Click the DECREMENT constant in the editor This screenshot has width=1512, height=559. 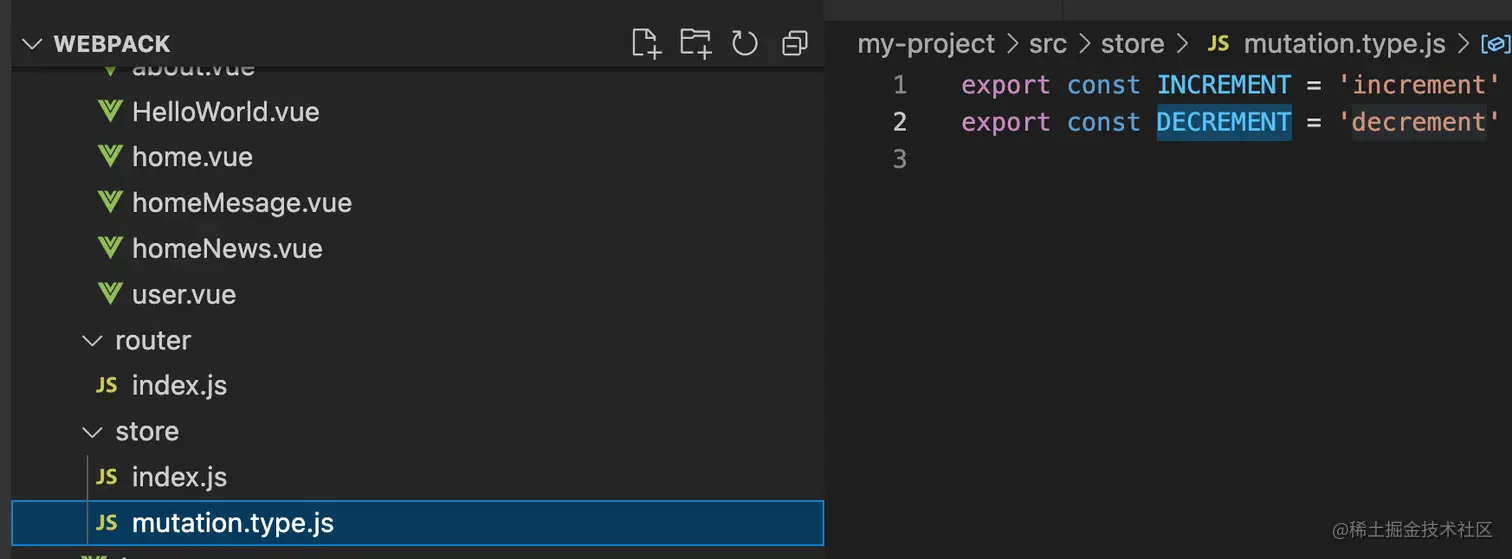click(1223, 122)
